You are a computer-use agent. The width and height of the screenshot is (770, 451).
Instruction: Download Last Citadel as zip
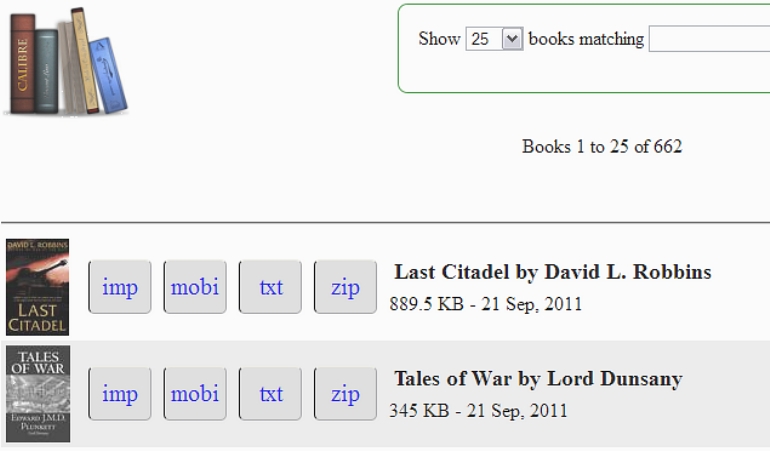[345, 287]
